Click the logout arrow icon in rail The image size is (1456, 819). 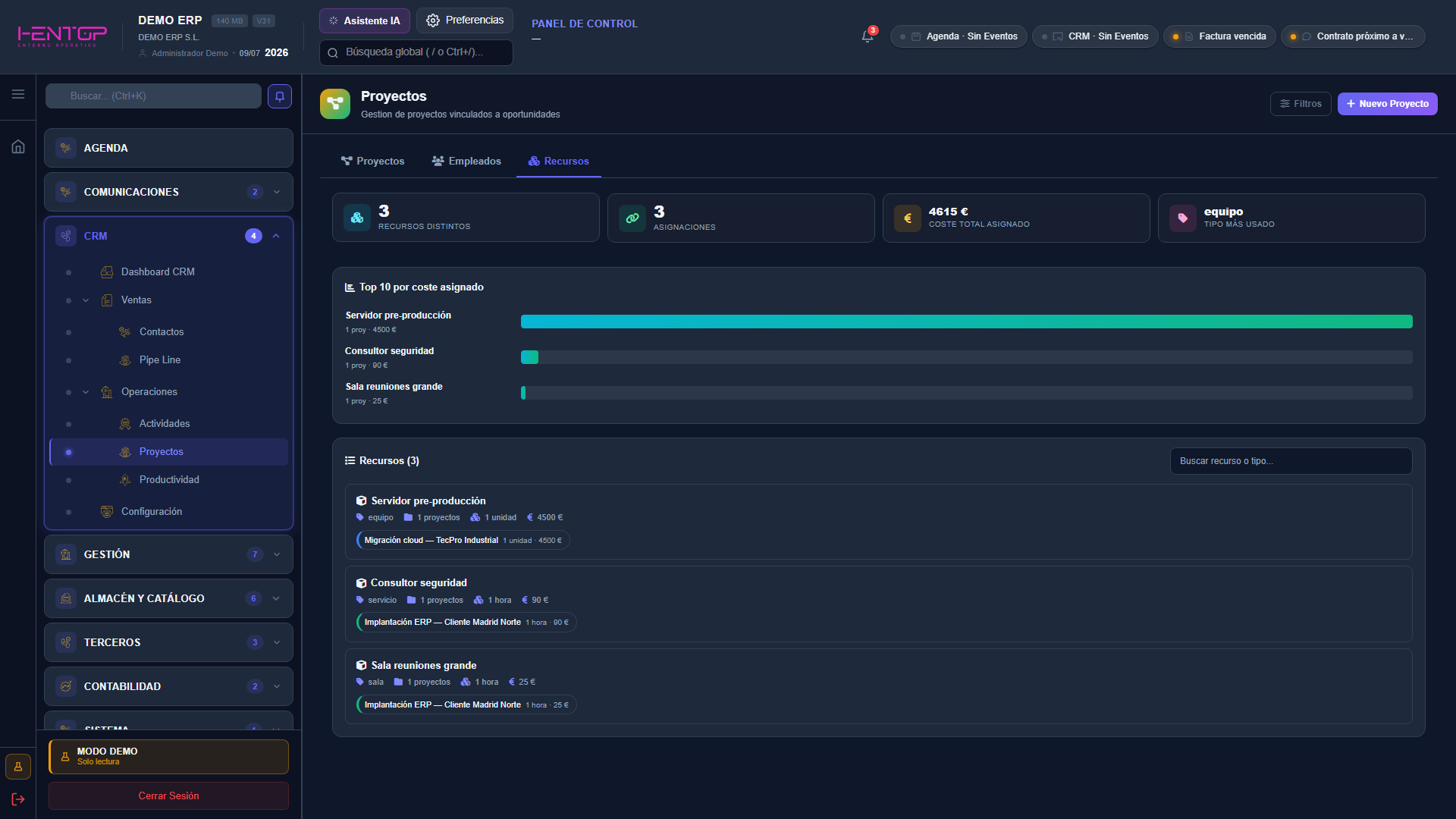pos(18,799)
